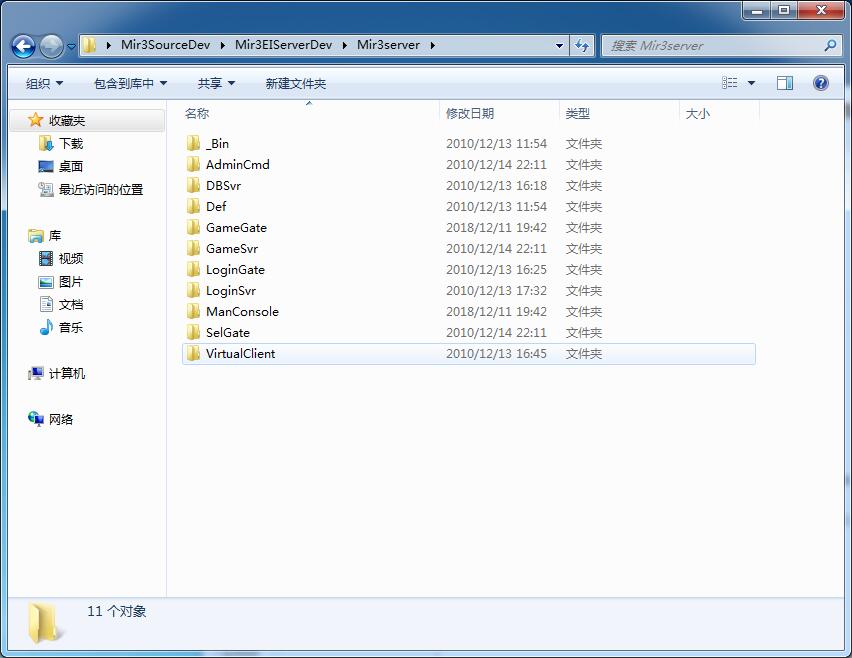Click the 计算机 computer icon
The width and height of the screenshot is (852, 658).
[37, 373]
